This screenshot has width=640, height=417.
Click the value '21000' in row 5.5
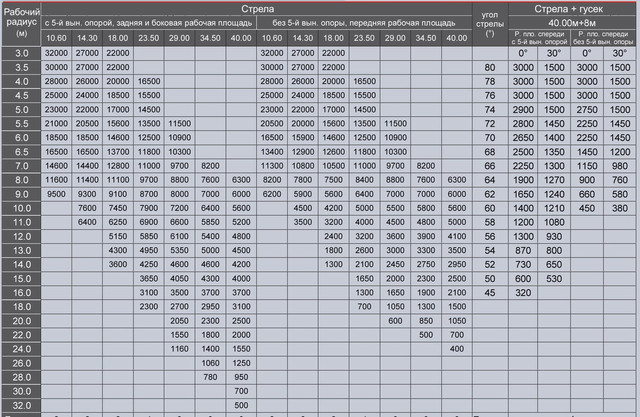[56, 124]
